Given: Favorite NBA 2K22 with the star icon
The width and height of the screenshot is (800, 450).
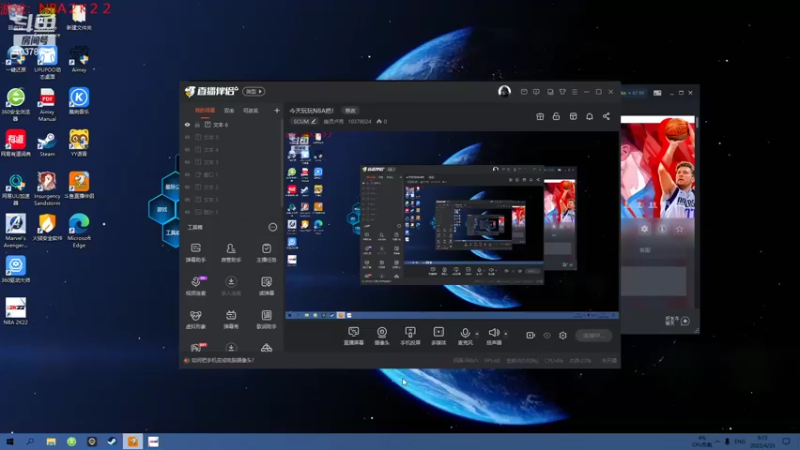Looking at the screenshot, I should [679, 229].
